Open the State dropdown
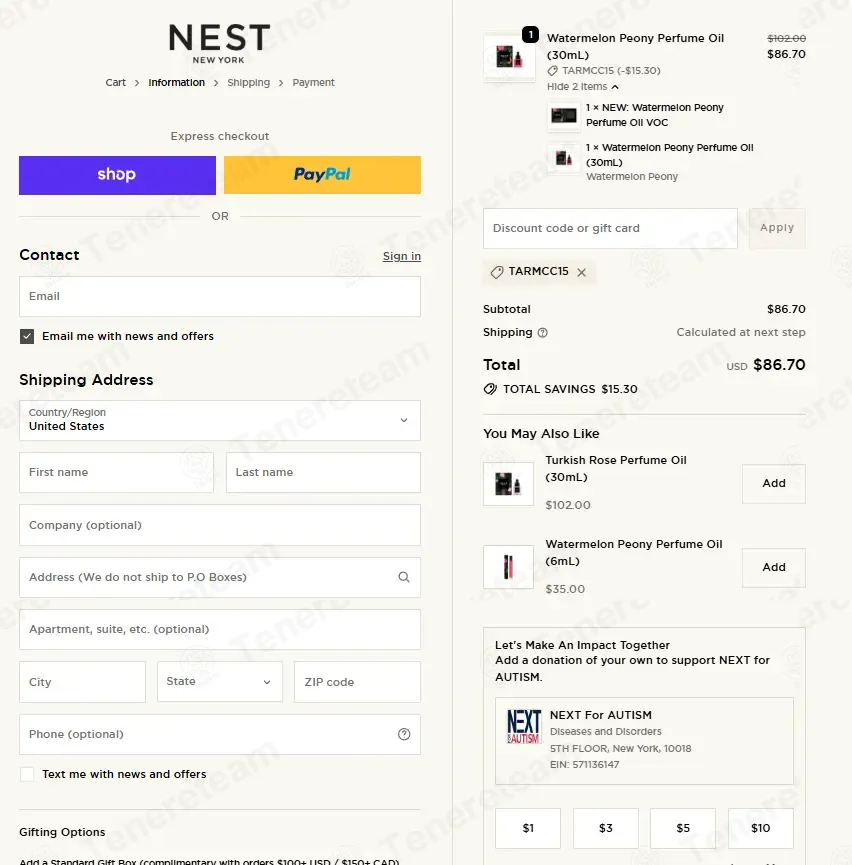Screen dimensions: 852x865 pos(220,682)
